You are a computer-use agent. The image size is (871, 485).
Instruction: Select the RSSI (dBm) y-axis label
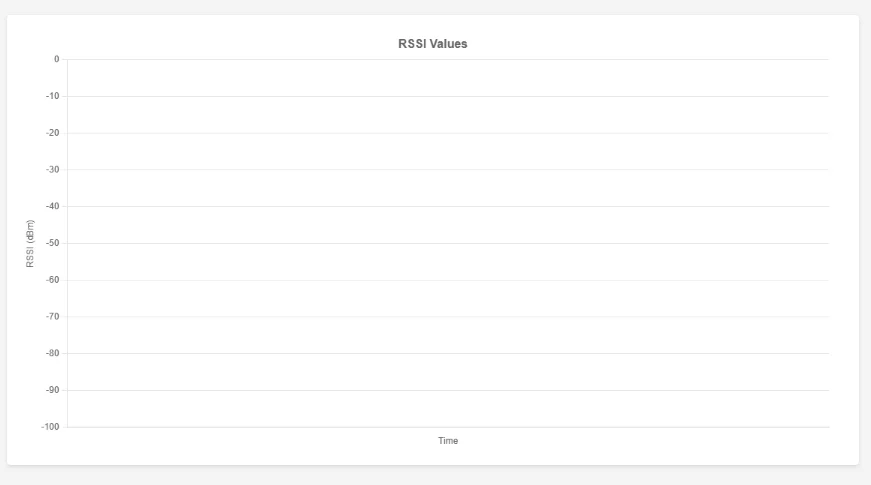30,243
